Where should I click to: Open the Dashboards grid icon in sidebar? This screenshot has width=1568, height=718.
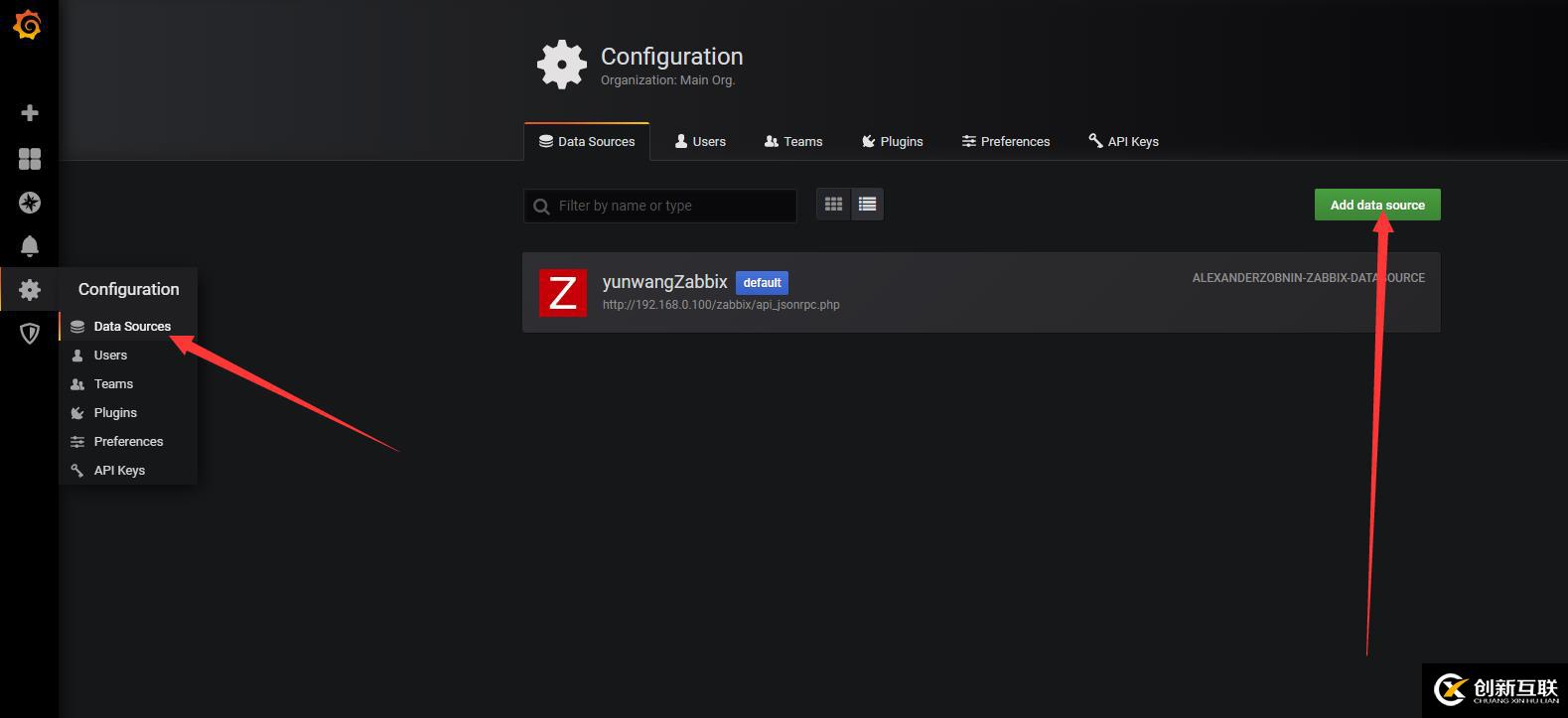coord(30,159)
